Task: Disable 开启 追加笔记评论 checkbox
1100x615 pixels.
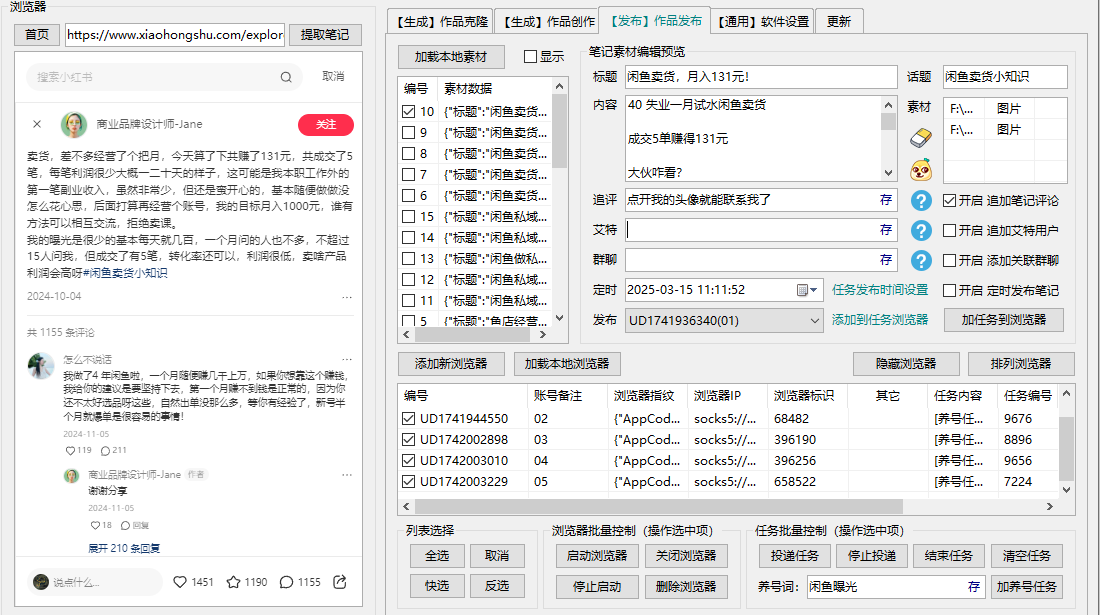Action: 949,201
